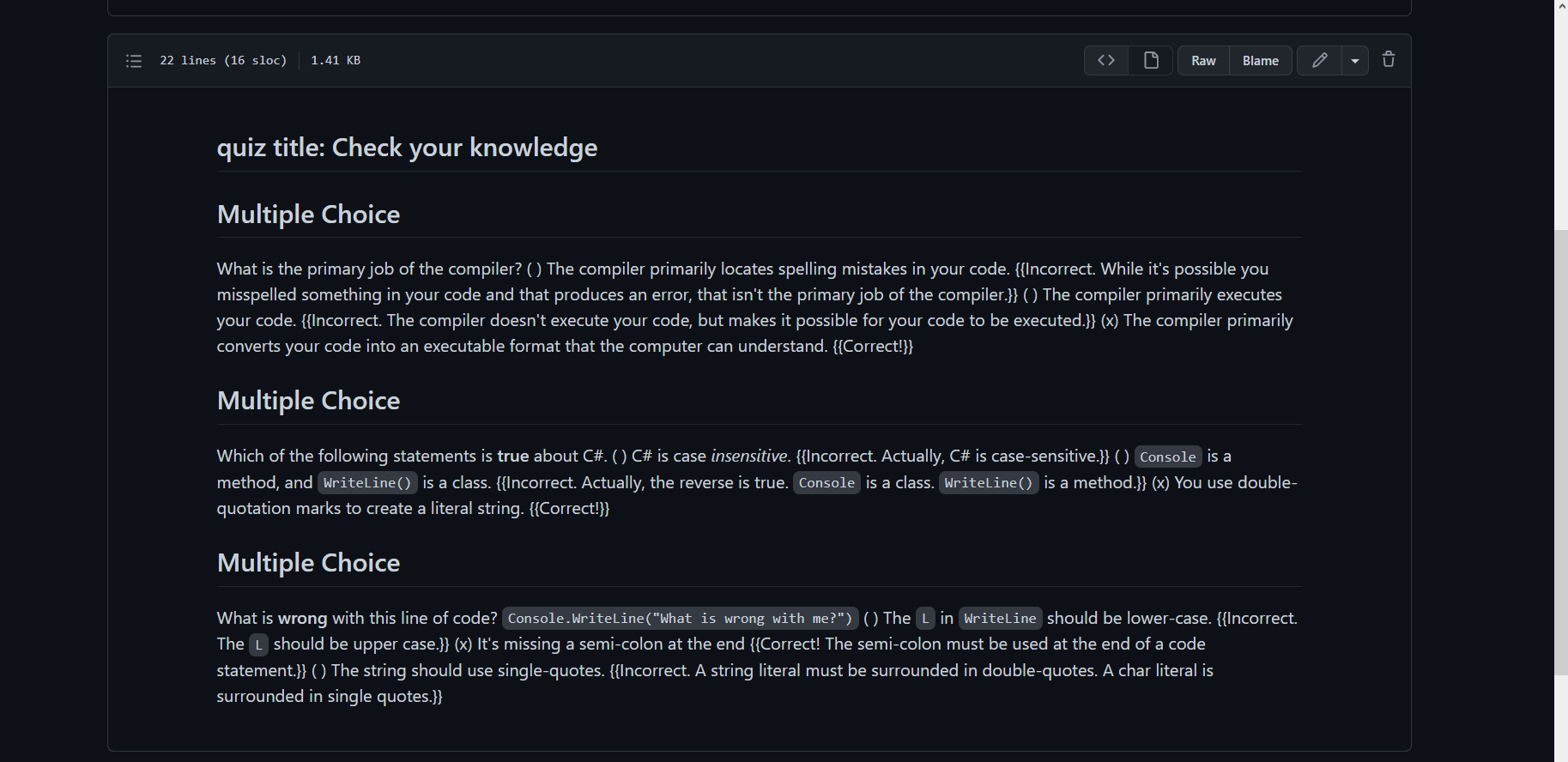Switch to source code view
The image size is (1568, 762).
pos(1105,60)
